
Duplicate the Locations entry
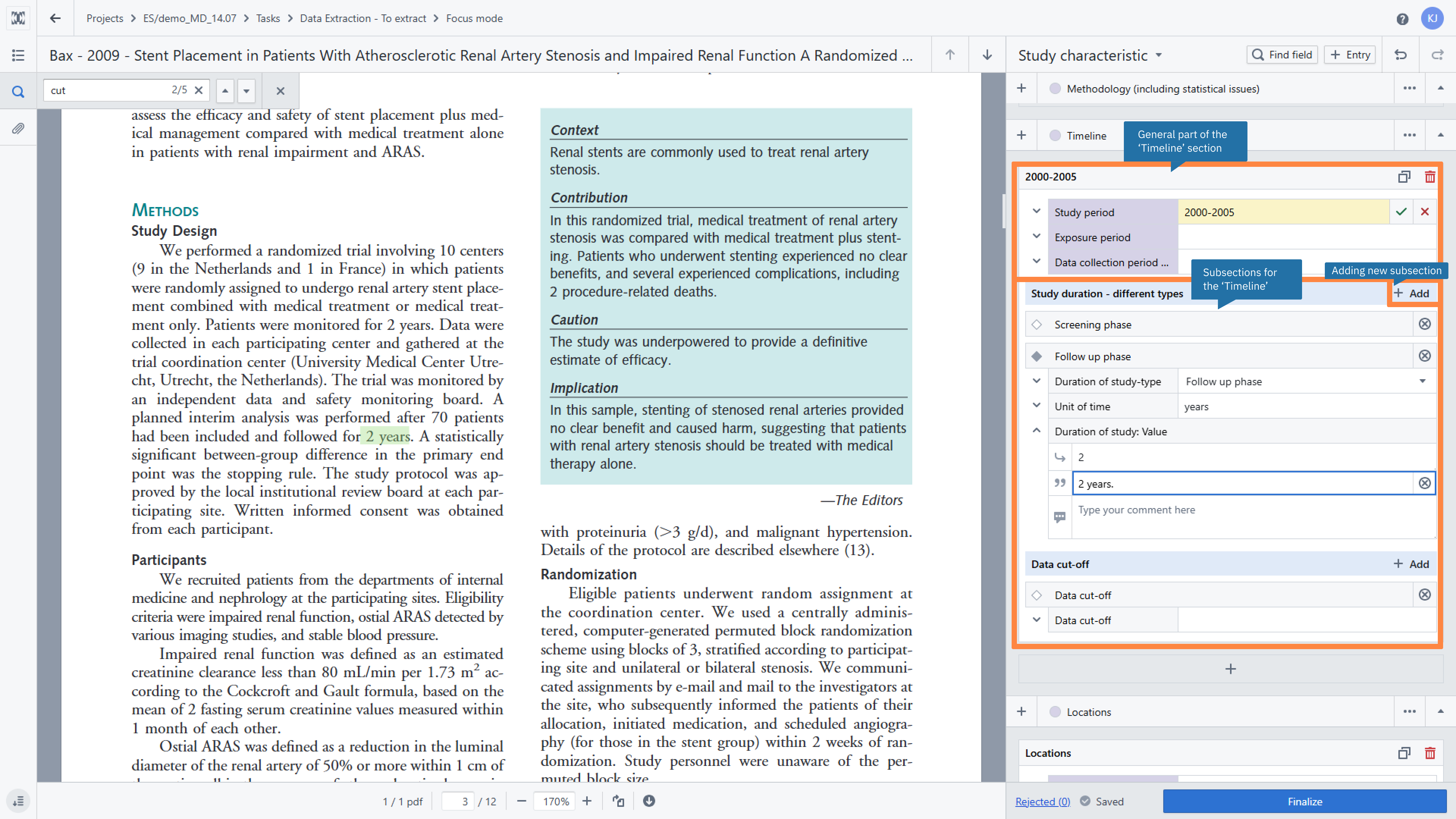click(x=1404, y=753)
